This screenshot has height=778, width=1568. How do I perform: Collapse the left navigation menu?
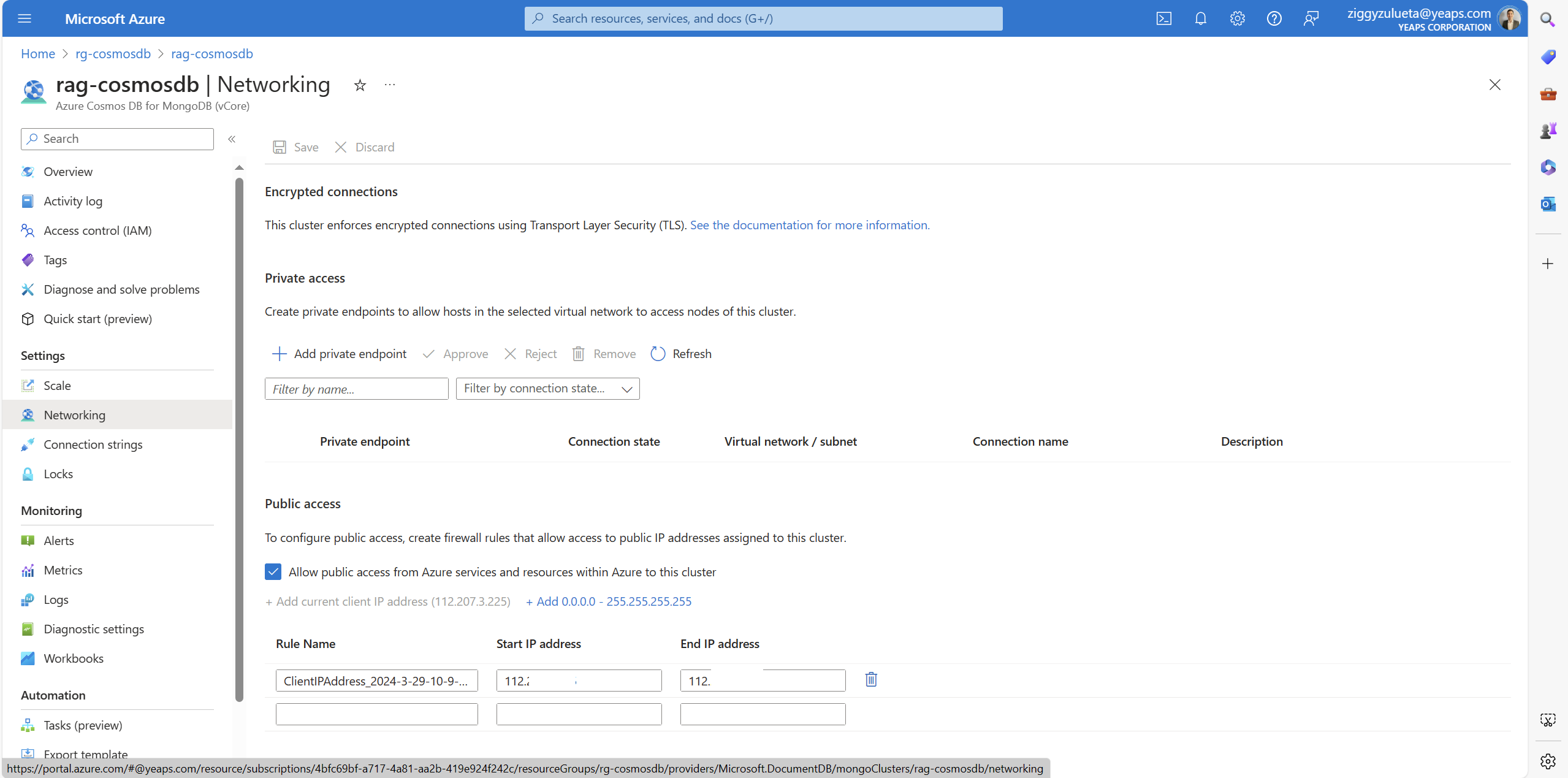pos(232,139)
